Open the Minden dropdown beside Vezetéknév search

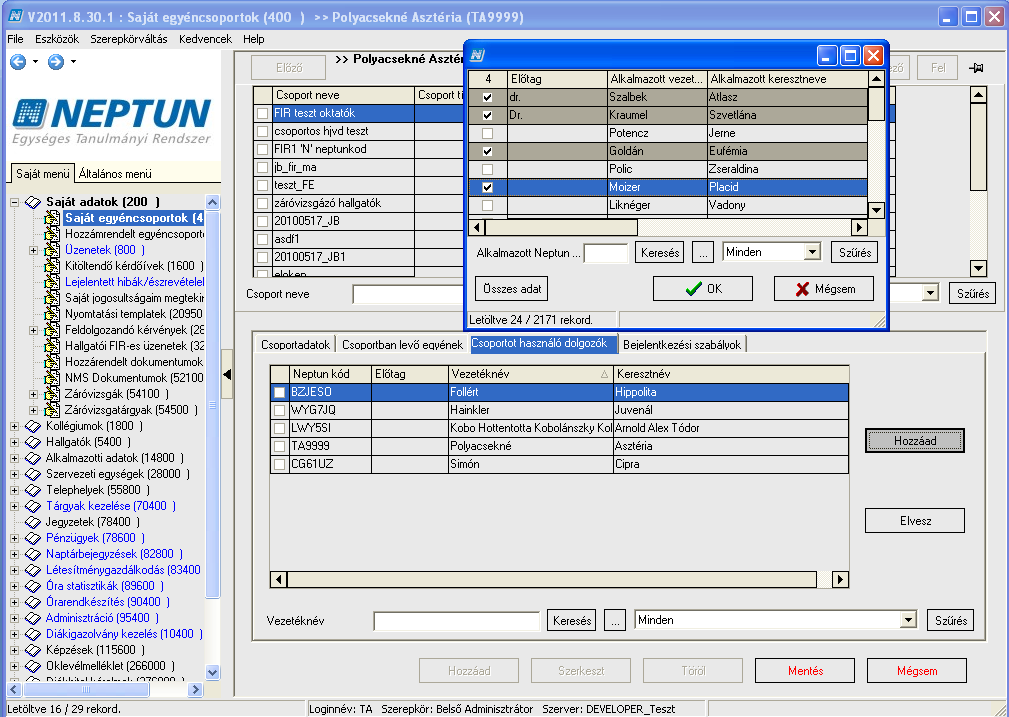point(907,620)
